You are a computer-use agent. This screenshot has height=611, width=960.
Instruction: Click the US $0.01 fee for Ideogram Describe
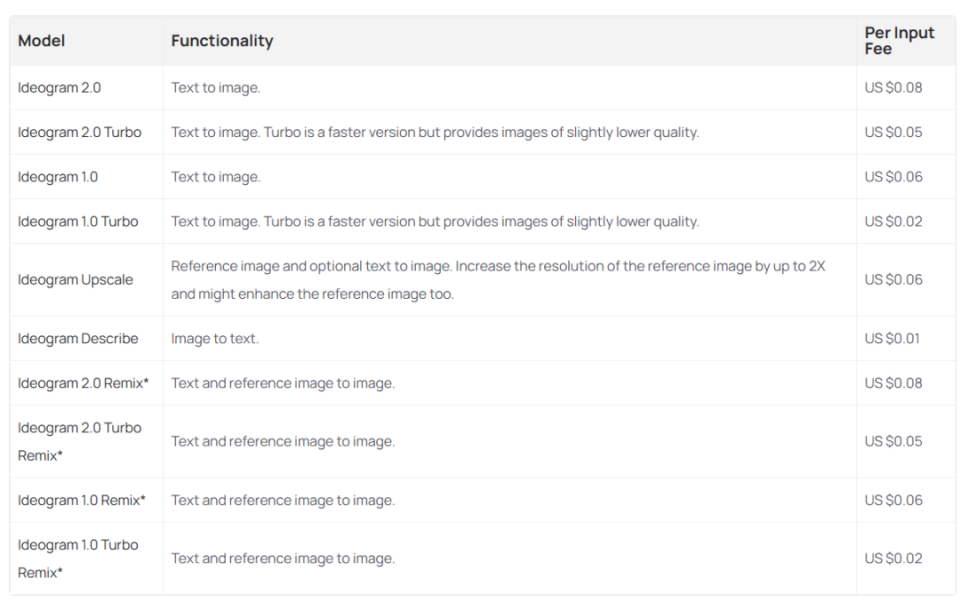coord(892,339)
